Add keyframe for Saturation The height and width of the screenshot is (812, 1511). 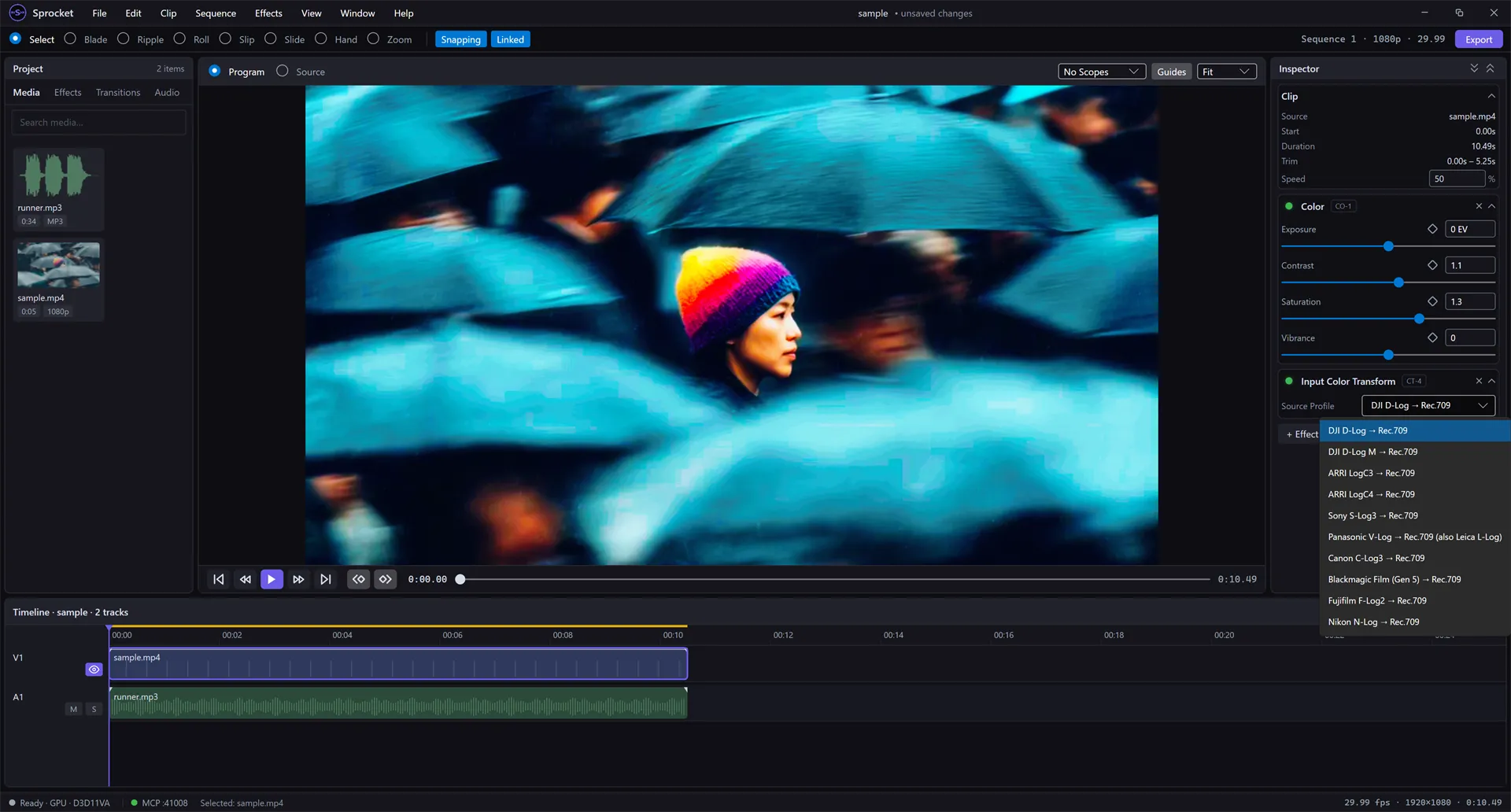click(x=1432, y=301)
